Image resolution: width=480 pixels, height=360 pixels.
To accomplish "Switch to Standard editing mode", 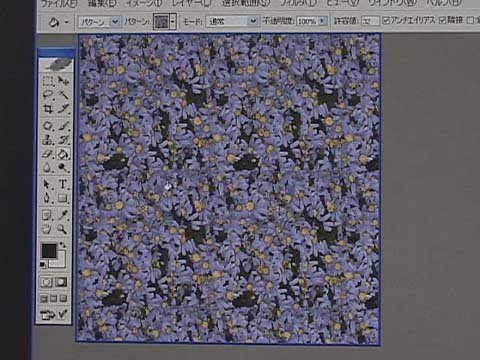I will (x=47, y=282).
